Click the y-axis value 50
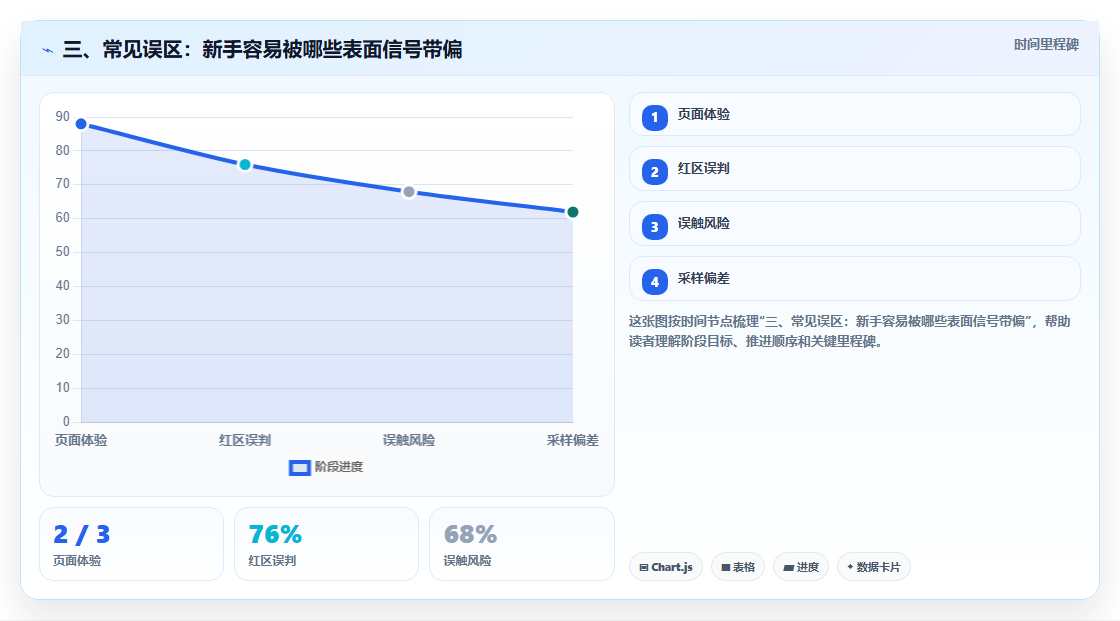This screenshot has height=621, width=1120. (x=63, y=252)
